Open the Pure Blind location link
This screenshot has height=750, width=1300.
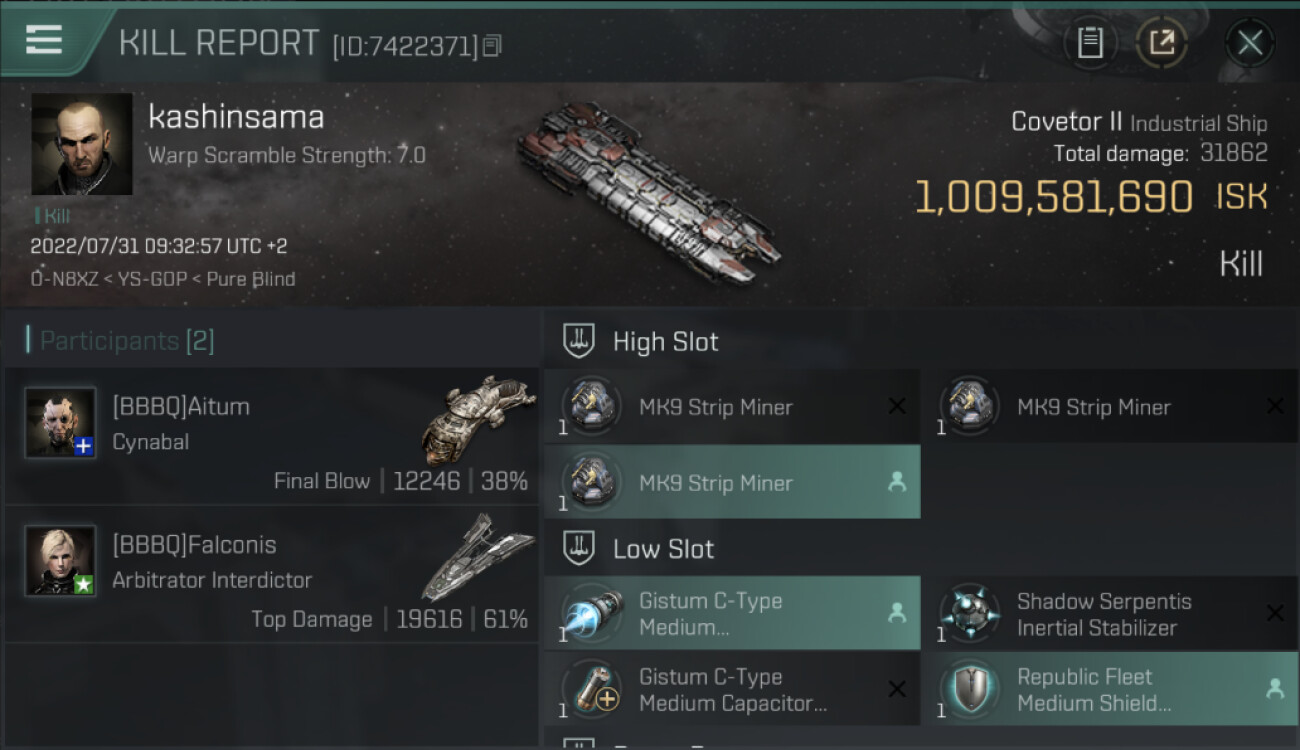251,279
